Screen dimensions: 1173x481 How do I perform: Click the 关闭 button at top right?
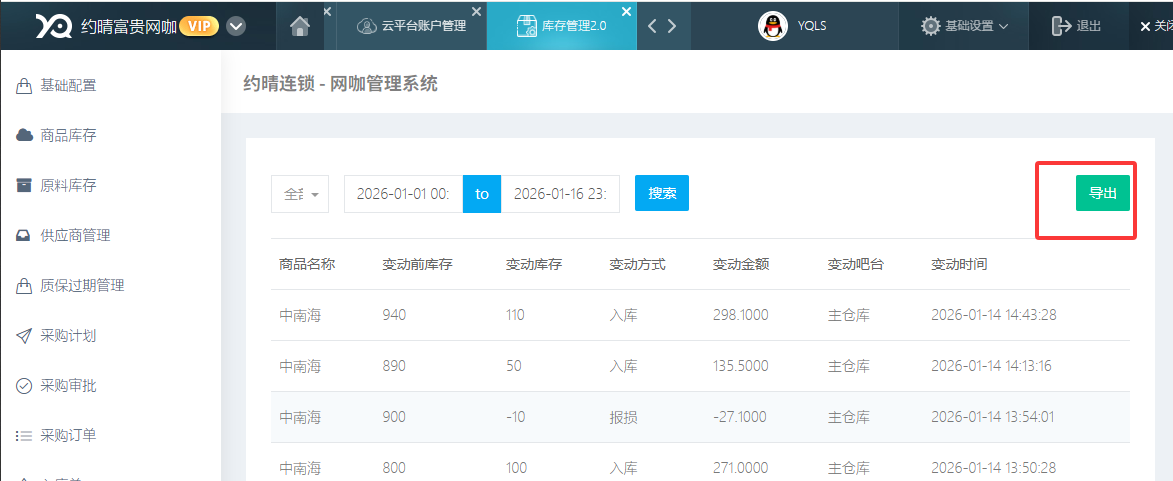pos(1156,26)
